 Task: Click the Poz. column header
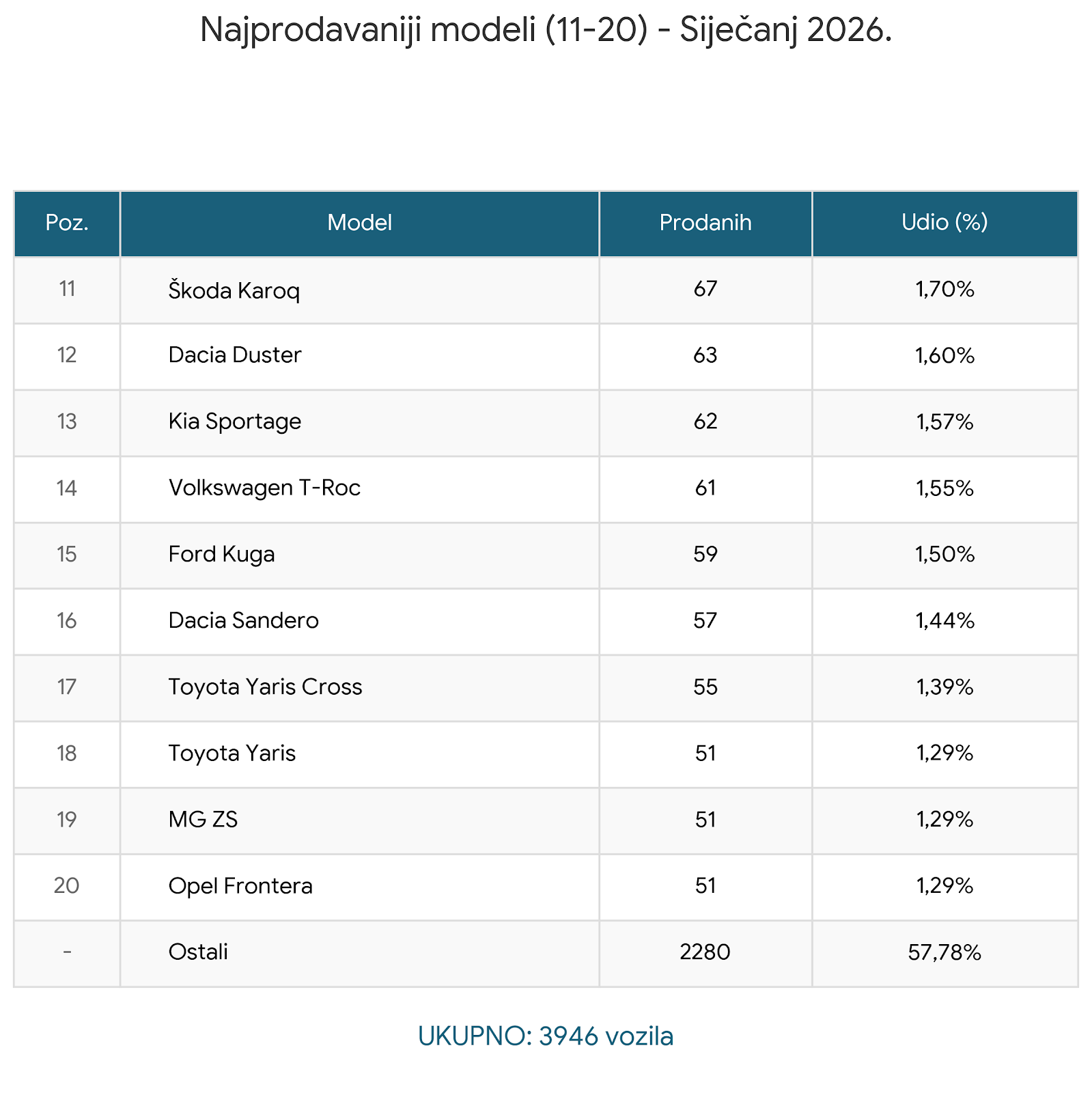click(x=67, y=223)
